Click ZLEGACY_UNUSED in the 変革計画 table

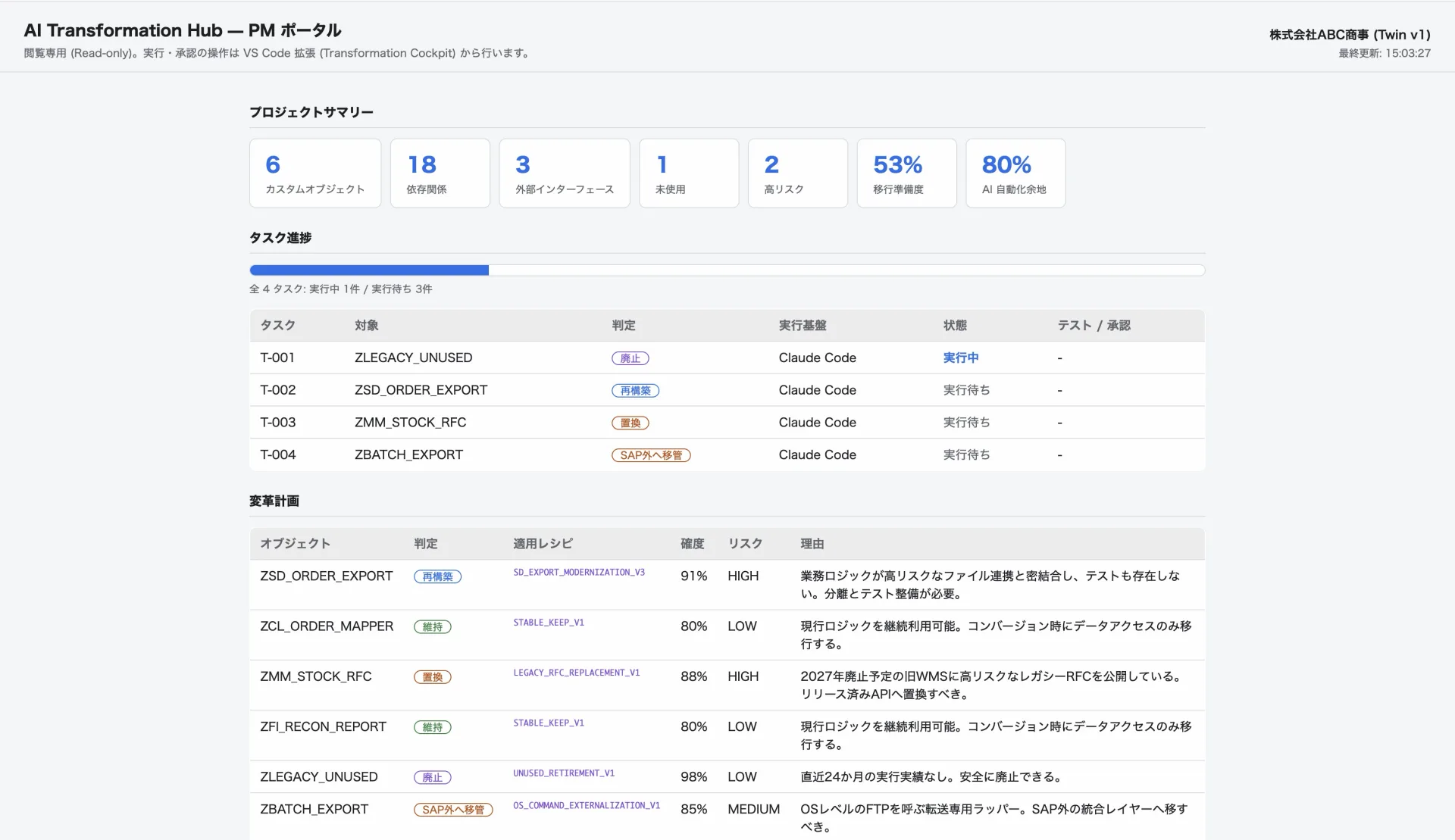(318, 777)
